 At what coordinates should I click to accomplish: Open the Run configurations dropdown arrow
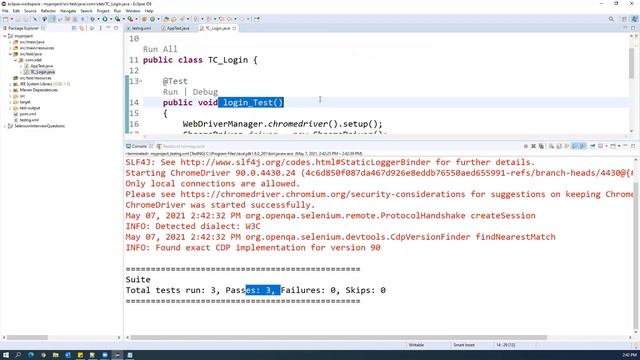click(111, 19)
